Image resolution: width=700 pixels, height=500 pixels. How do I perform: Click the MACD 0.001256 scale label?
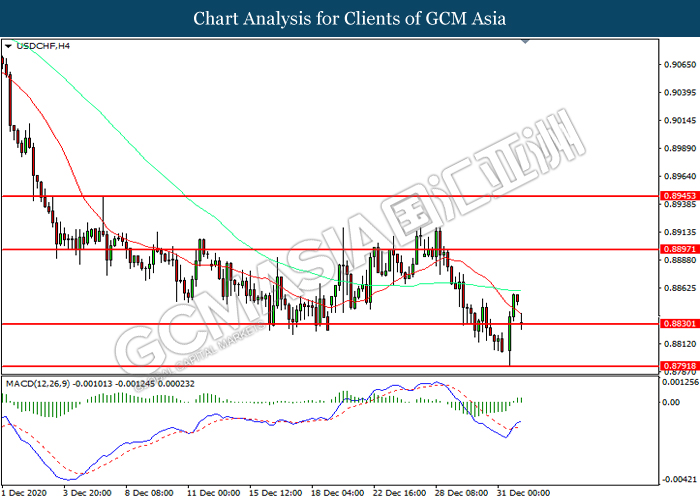(x=678, y=383)
